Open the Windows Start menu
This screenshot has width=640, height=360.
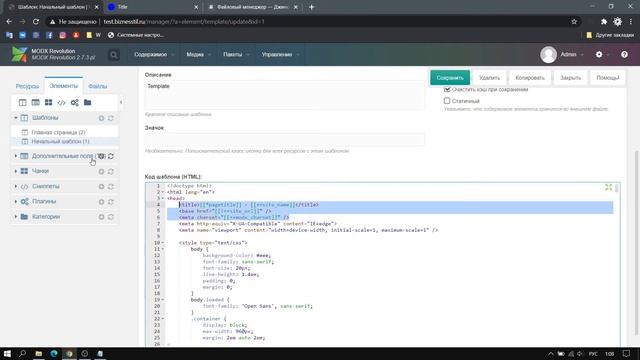point(7,353)
